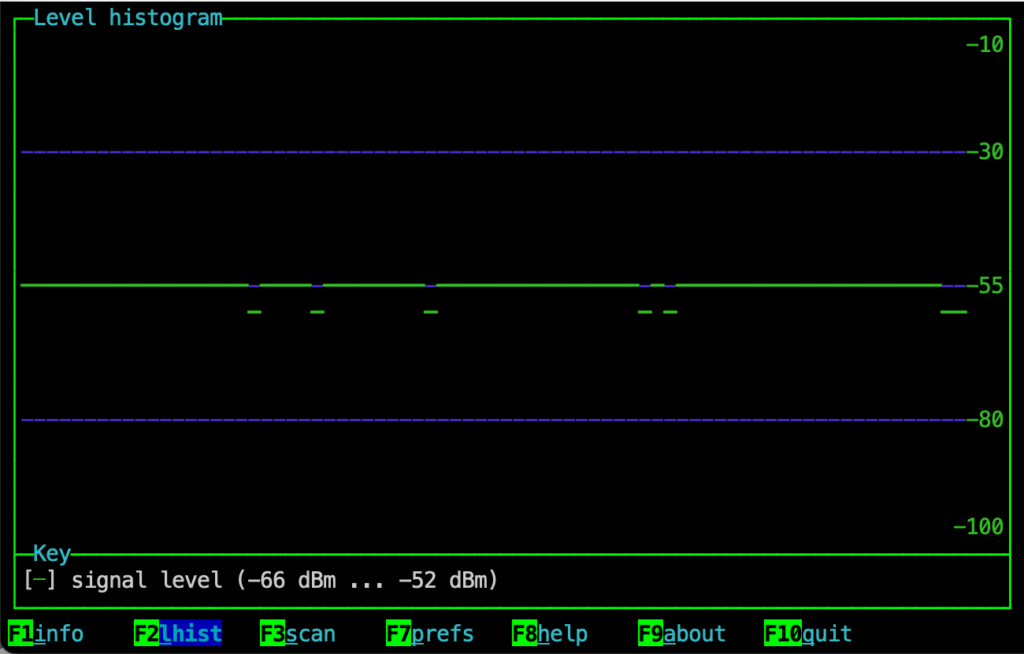
Task: Click the -55 axis label
Action: pos(985,286)
